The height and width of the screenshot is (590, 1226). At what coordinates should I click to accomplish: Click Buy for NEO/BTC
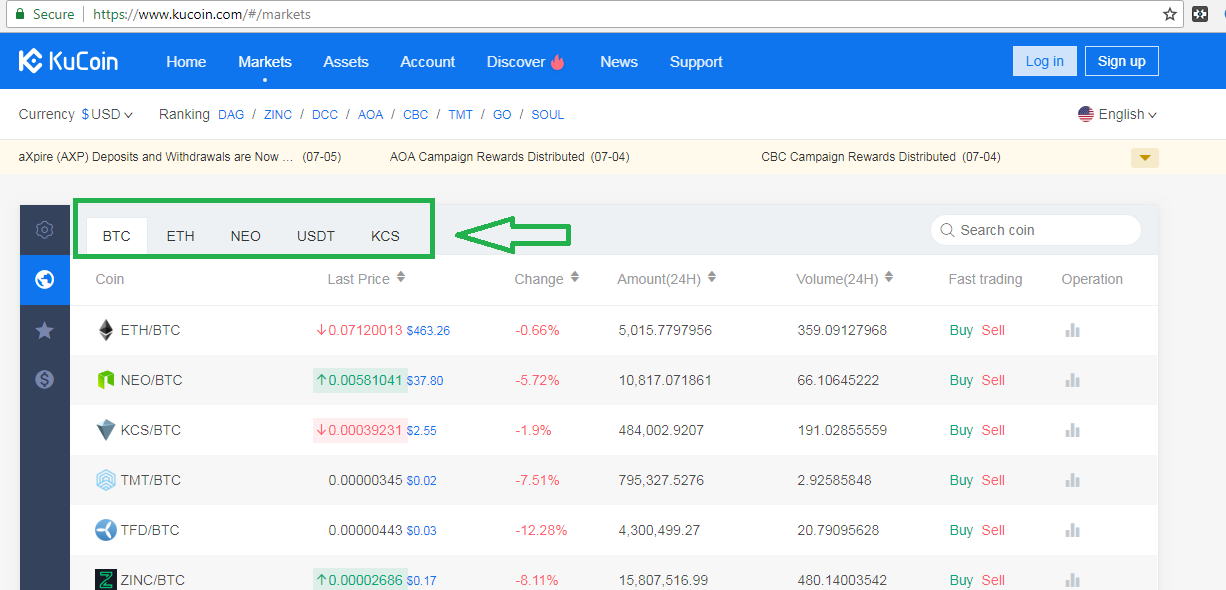pyautogui.click(x=961, y=380)
